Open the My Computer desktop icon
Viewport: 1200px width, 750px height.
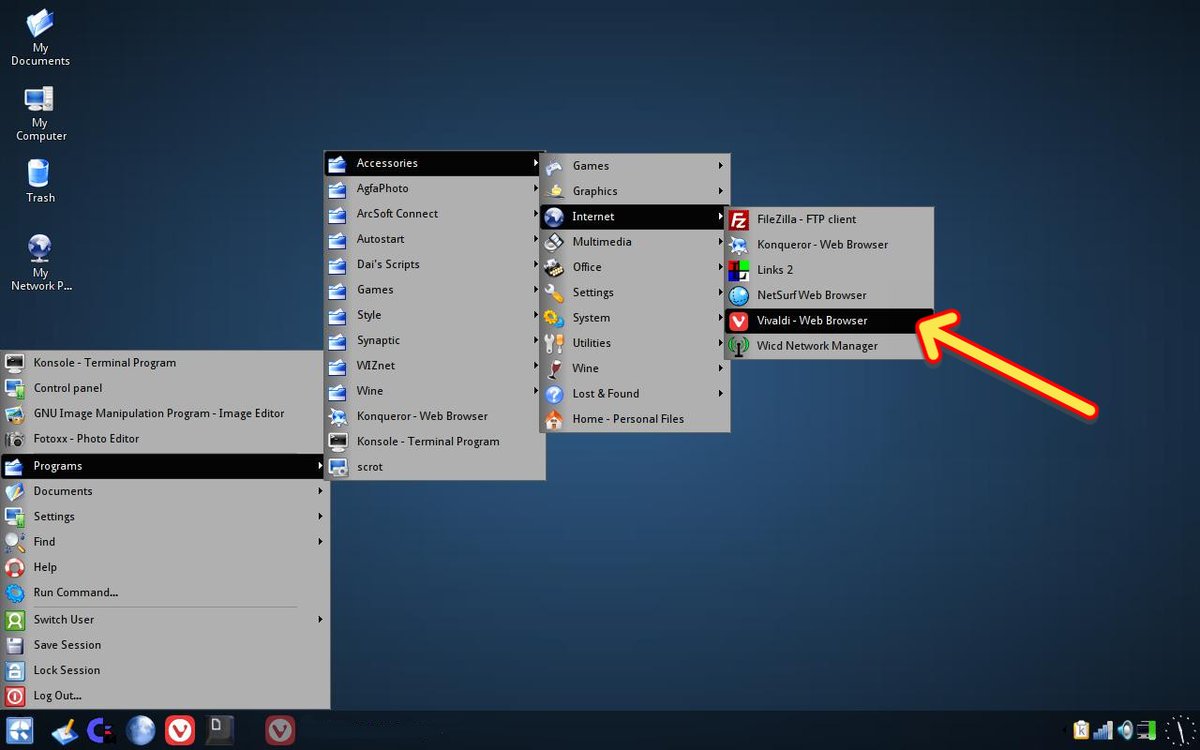41,114
